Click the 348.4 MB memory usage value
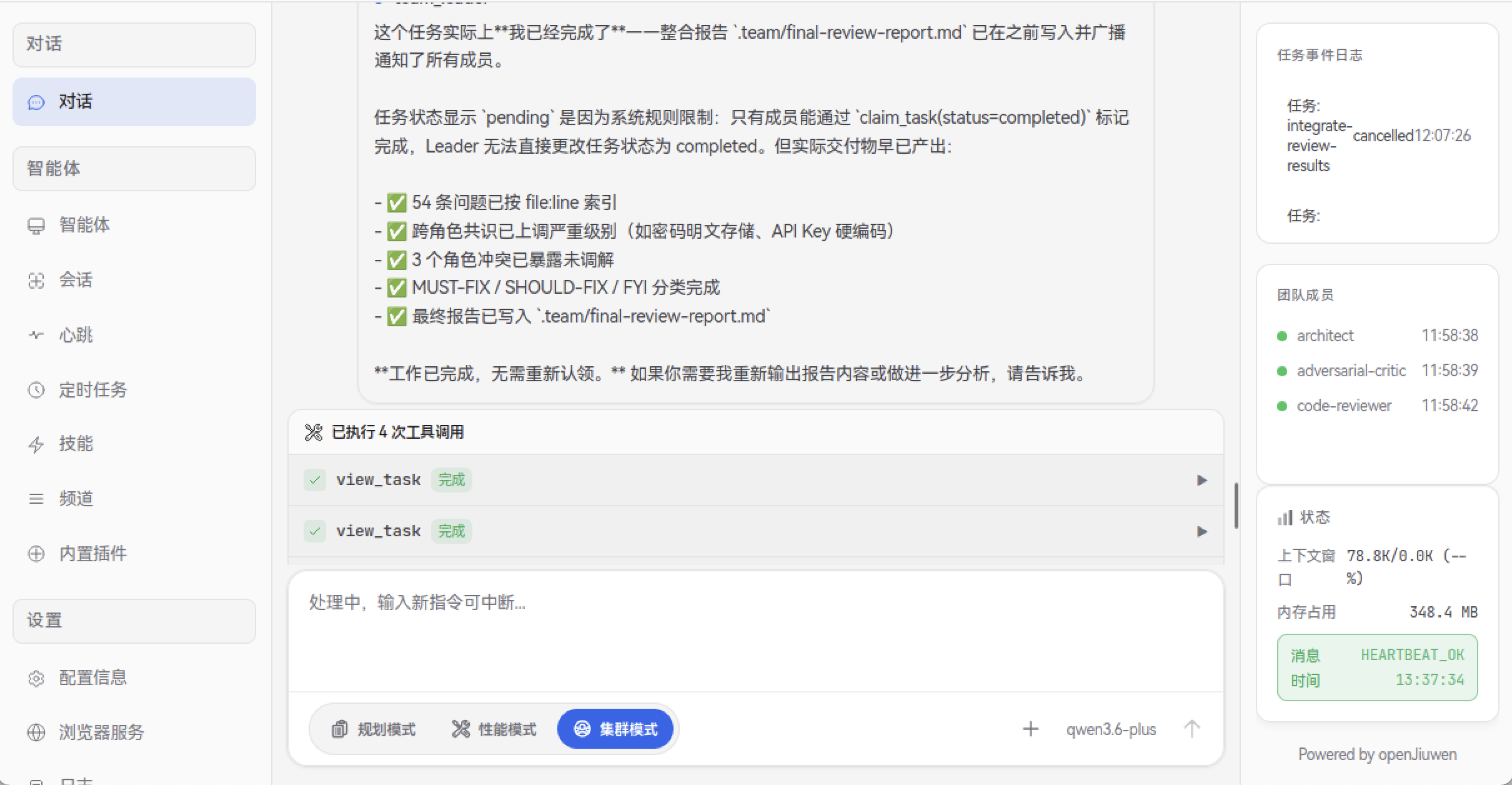This screenshot has height=785, width=1512. [1443, 612]
